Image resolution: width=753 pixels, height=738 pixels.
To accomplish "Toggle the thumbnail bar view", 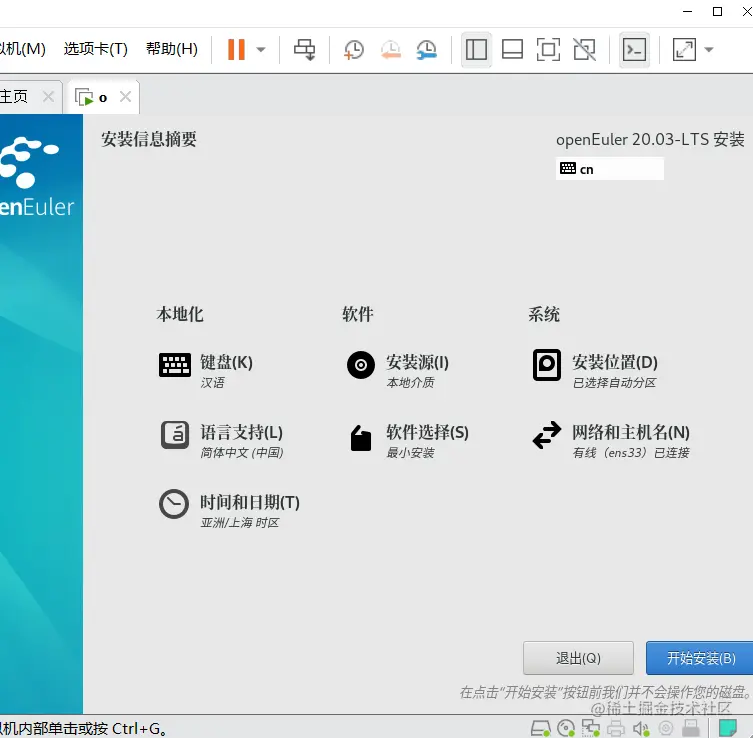I will tap(512, 49).
